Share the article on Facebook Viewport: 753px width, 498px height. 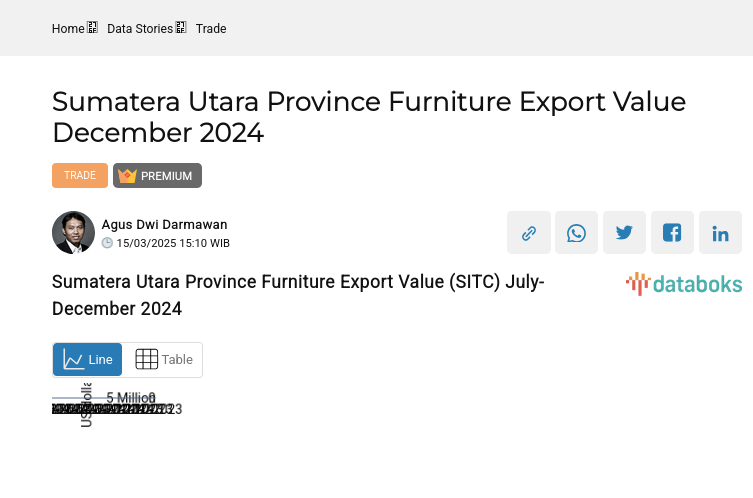click(x=672, y=233)
